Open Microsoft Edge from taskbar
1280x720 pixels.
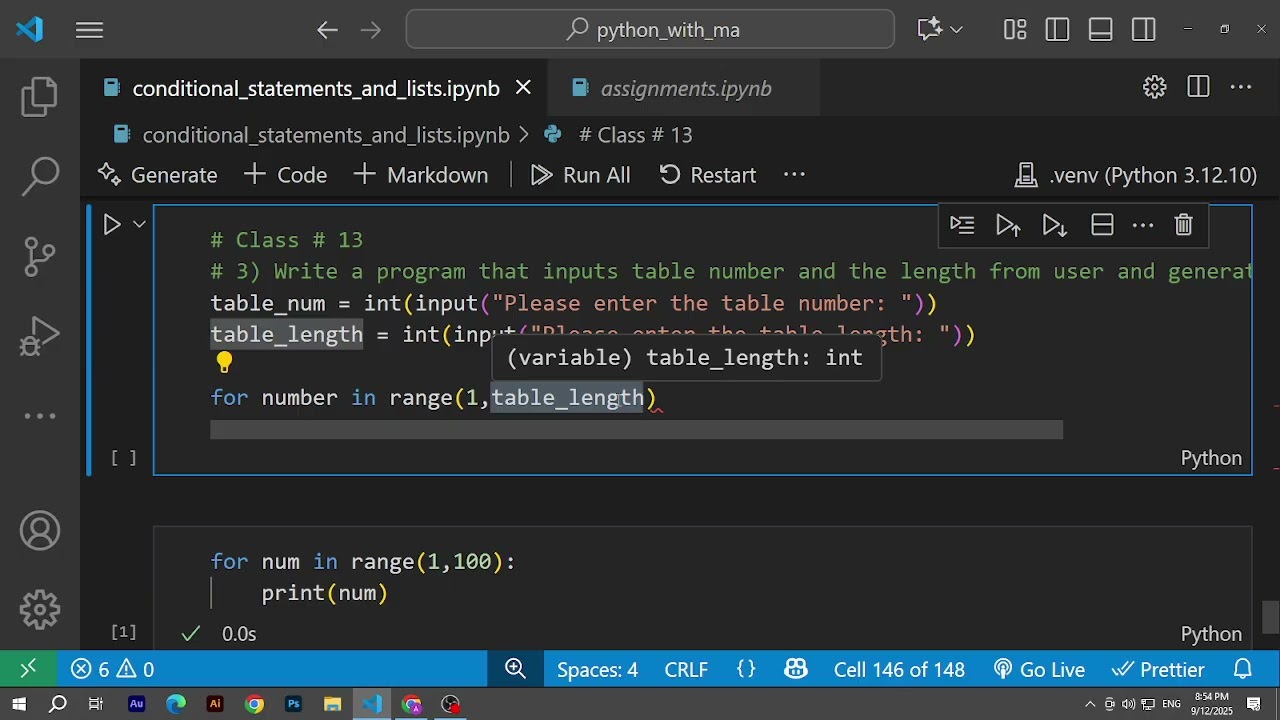click(175, 704)
